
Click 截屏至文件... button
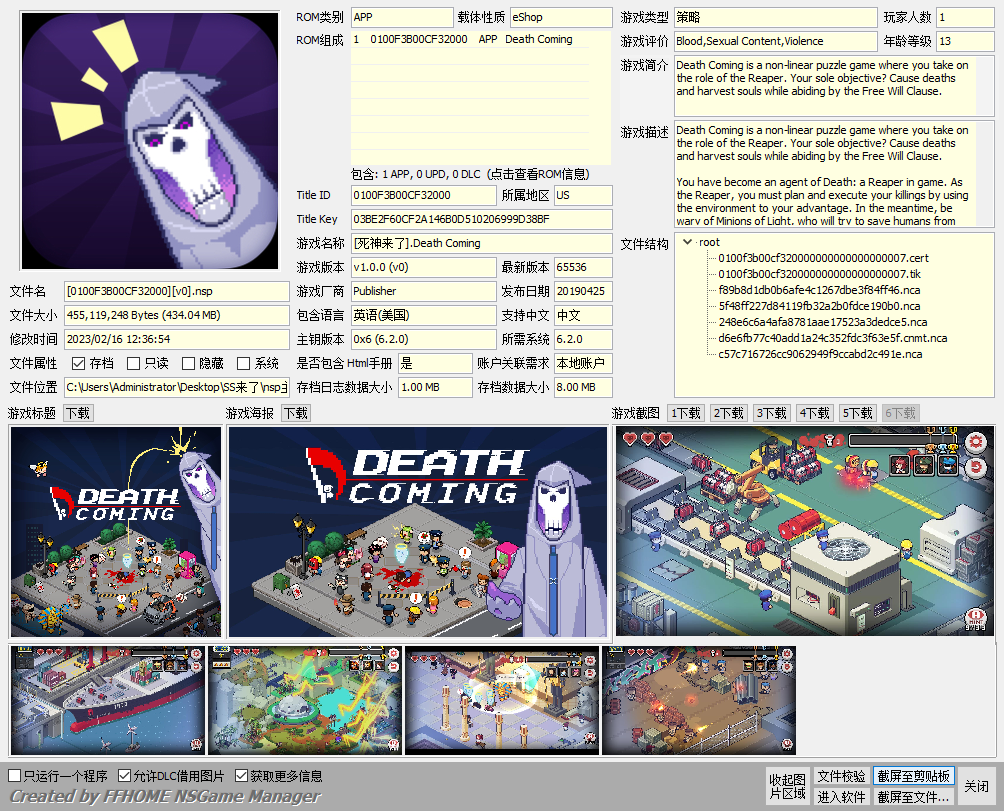click(914, 797)
